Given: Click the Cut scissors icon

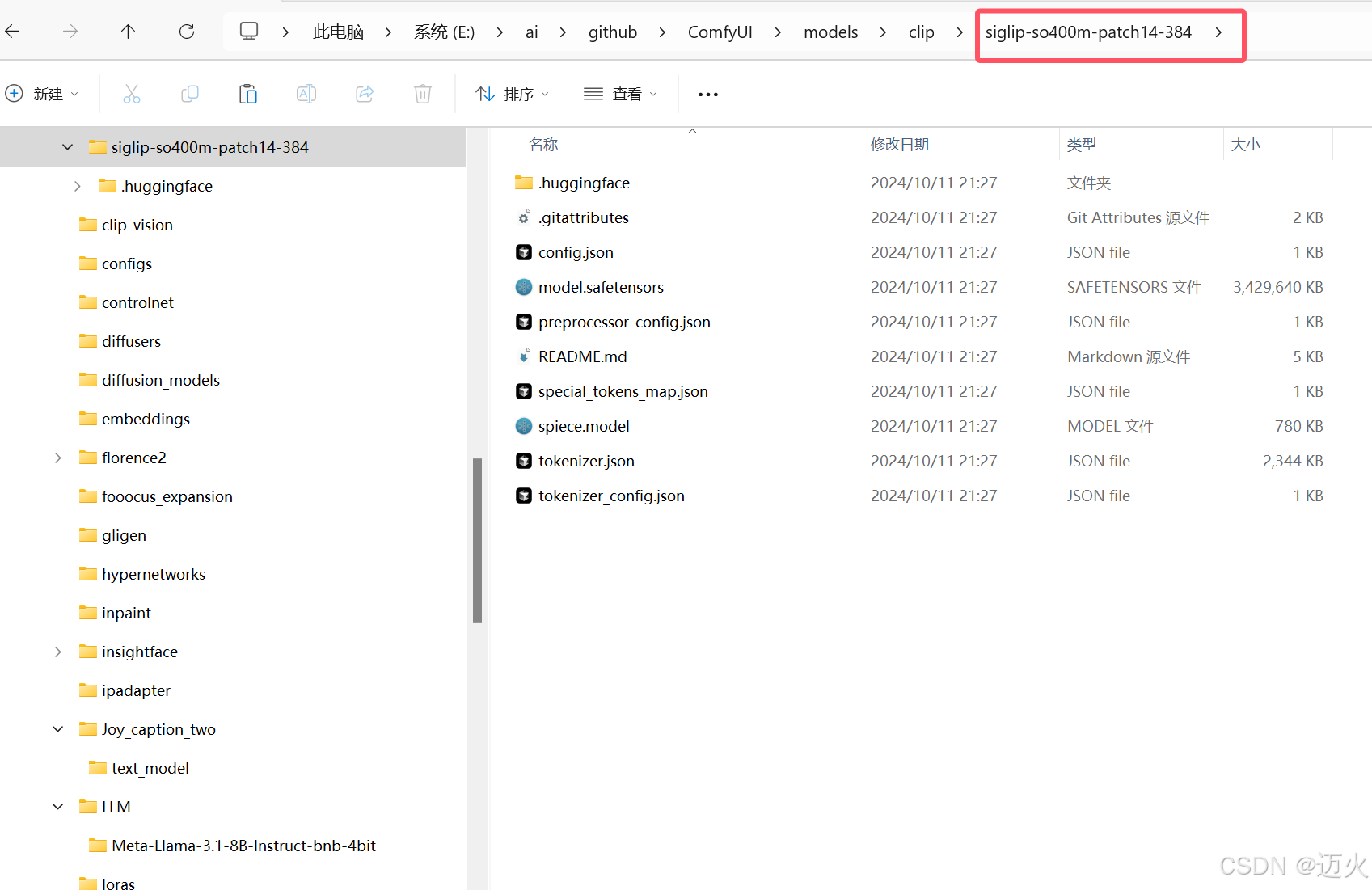Looking at the screenshot, I should 132,94.
